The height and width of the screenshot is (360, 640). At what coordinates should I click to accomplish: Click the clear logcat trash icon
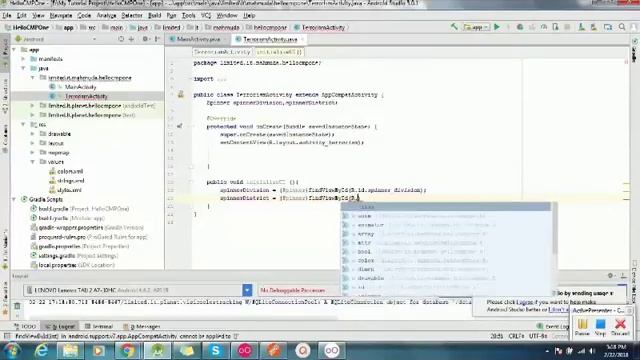17,305
